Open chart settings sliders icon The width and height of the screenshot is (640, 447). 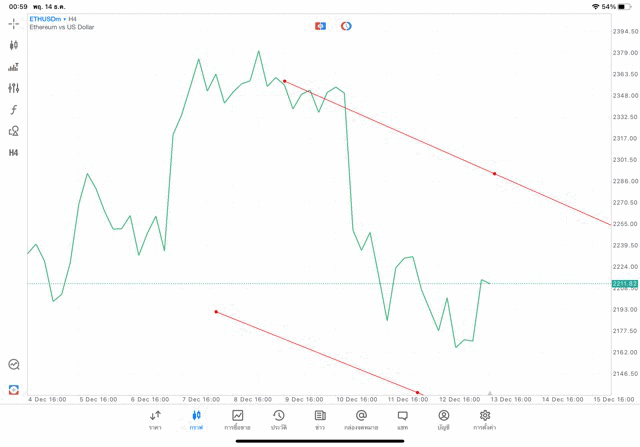(x=14, y=88)
